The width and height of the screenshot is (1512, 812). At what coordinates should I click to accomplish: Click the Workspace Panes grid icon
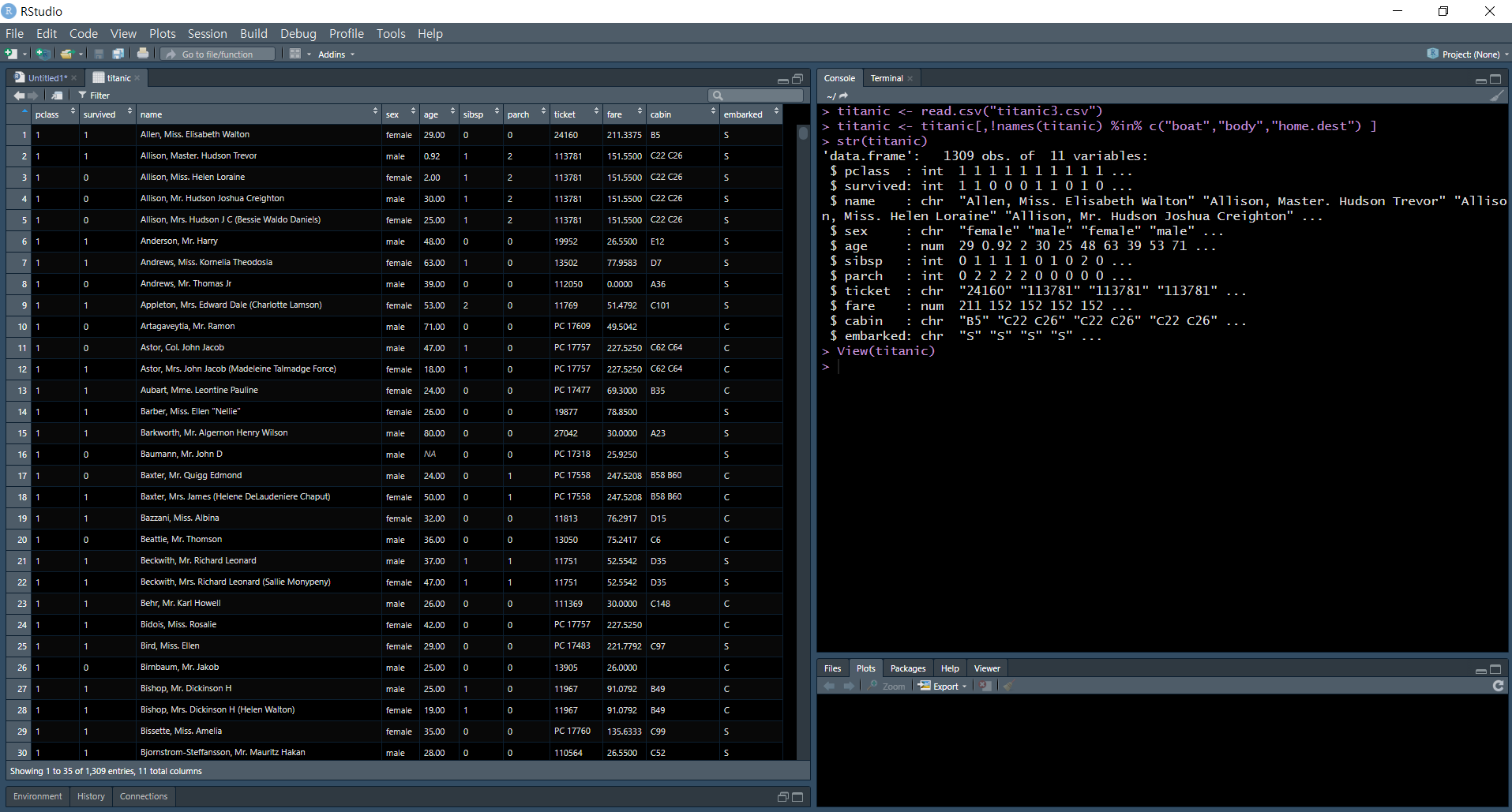tap(295, 54)
